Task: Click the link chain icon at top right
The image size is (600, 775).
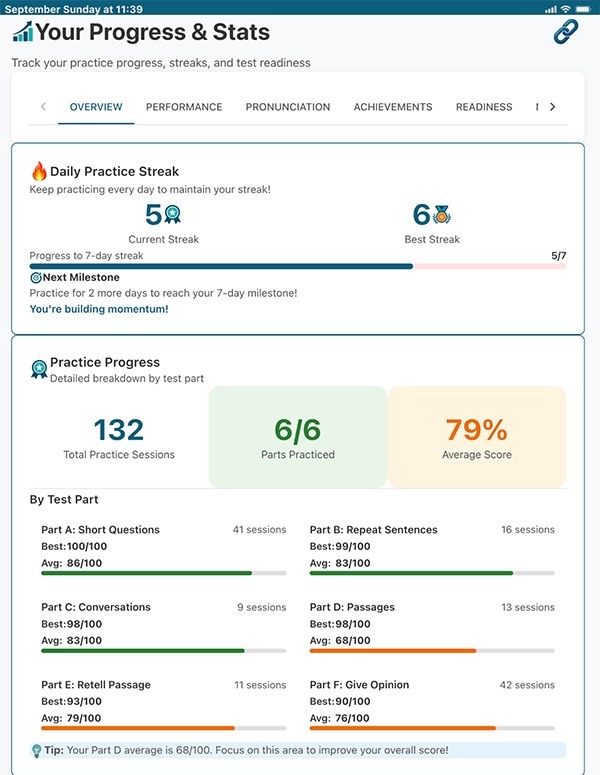Action: tap(565, 32)
